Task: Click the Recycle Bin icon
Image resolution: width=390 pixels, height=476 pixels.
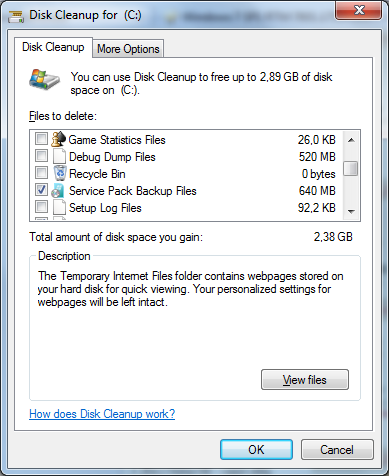Action: [60, 173]
